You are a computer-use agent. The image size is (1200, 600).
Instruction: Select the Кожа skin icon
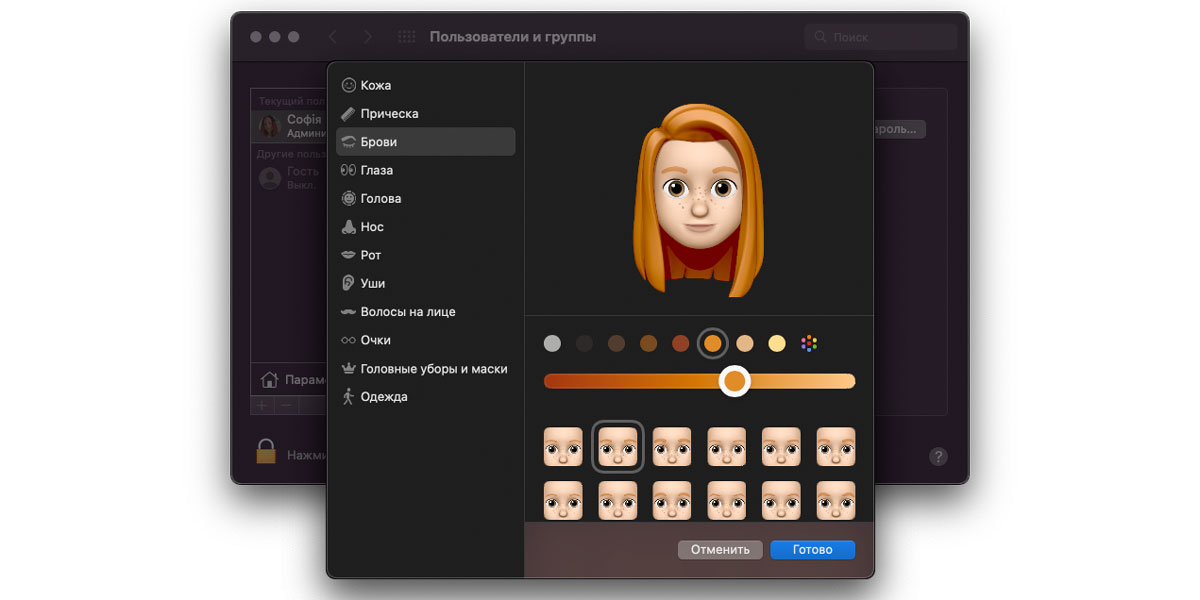coord(349,85)
